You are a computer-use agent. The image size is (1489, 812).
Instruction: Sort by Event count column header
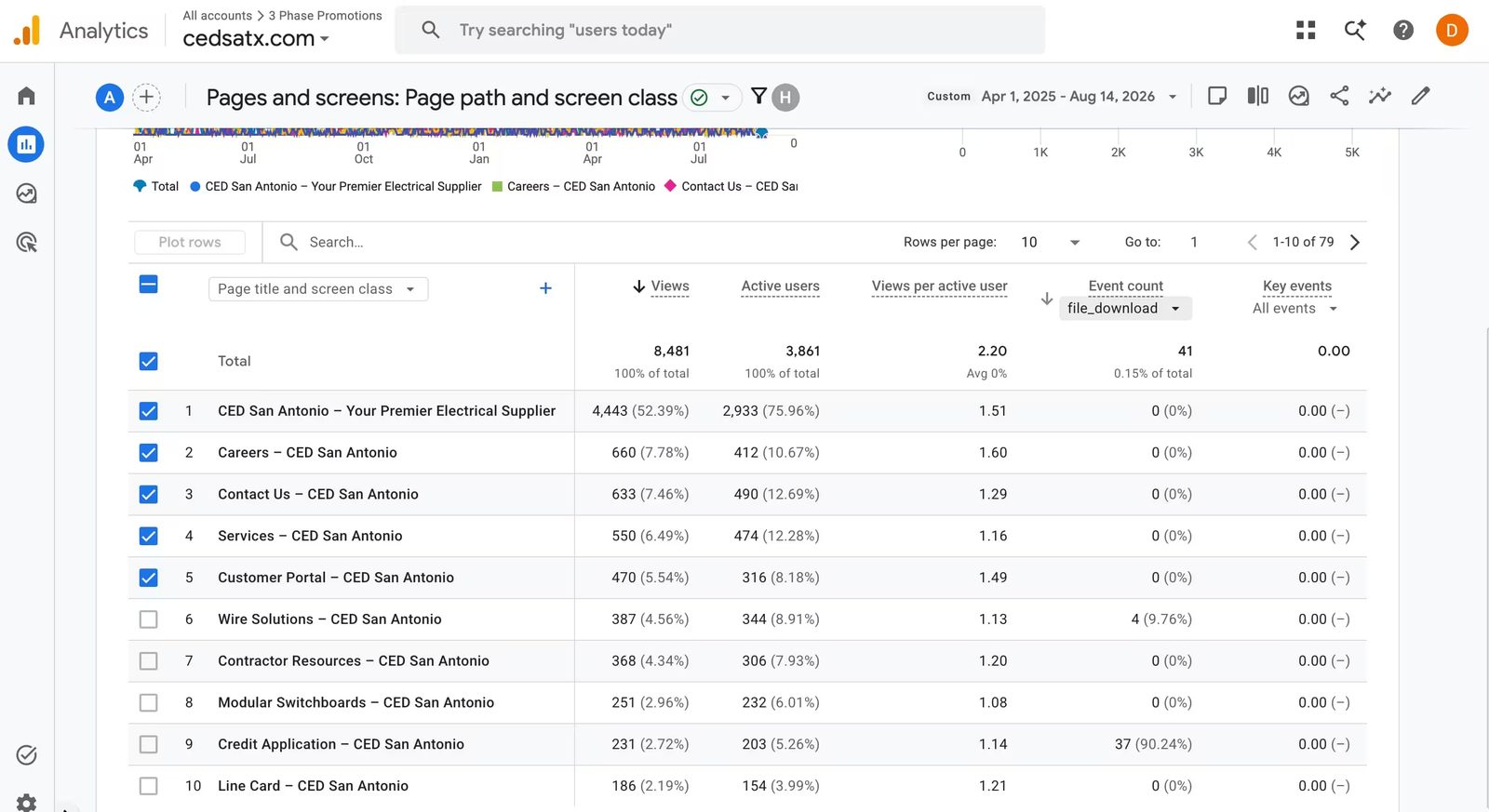pyautogui.click(x=1125, y=286)
